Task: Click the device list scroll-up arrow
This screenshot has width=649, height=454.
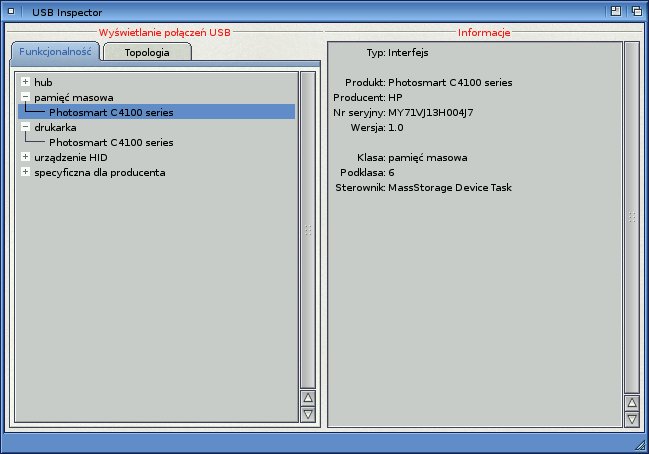Action: (308, 398)
